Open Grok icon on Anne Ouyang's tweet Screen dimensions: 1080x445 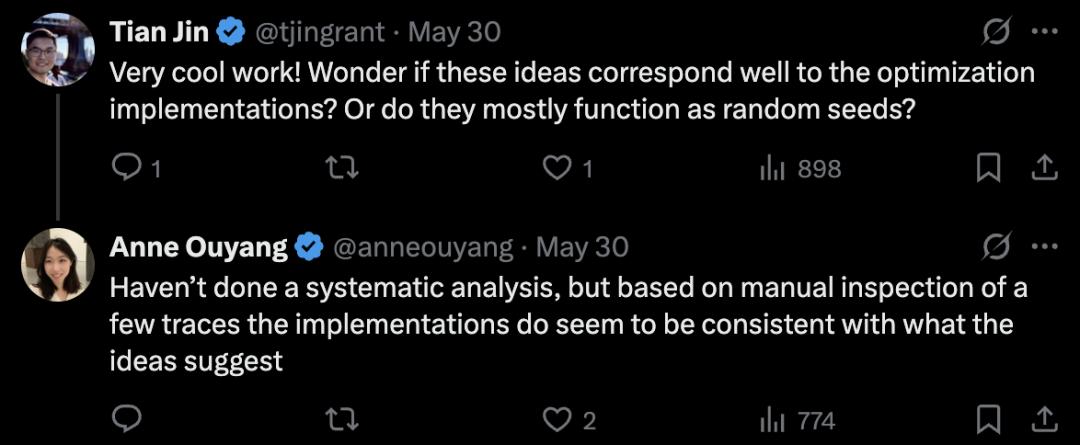coord(996,245)
